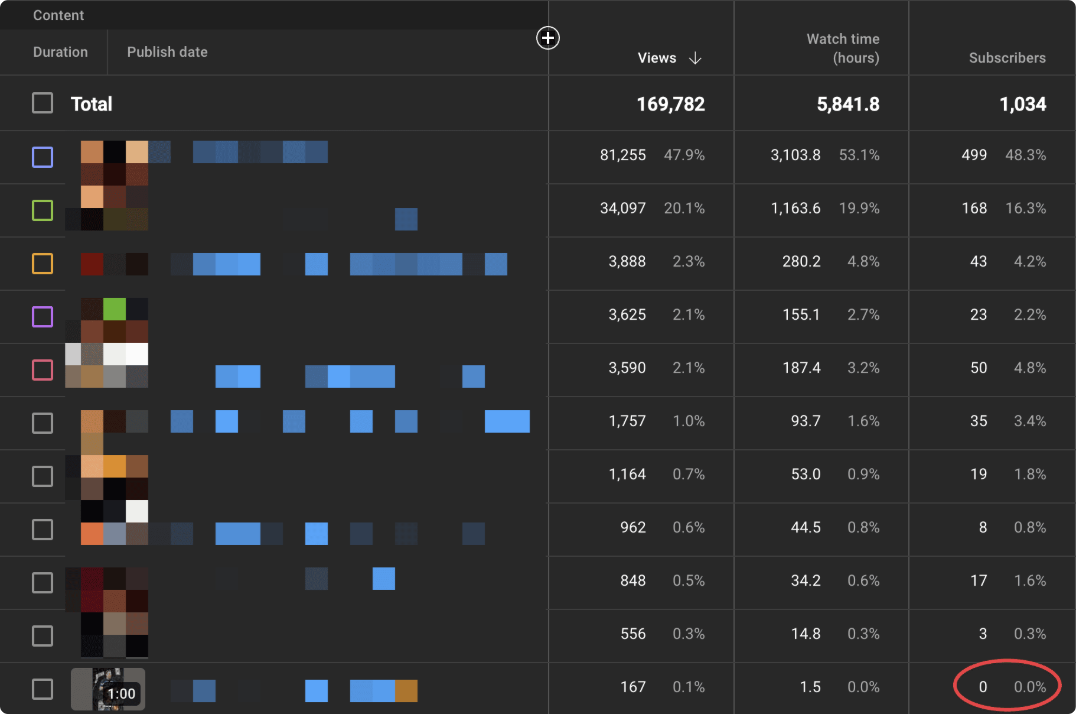Open the video thumbnail showing 1:00 duration
1076x714 pixels.
coord(108,689)
